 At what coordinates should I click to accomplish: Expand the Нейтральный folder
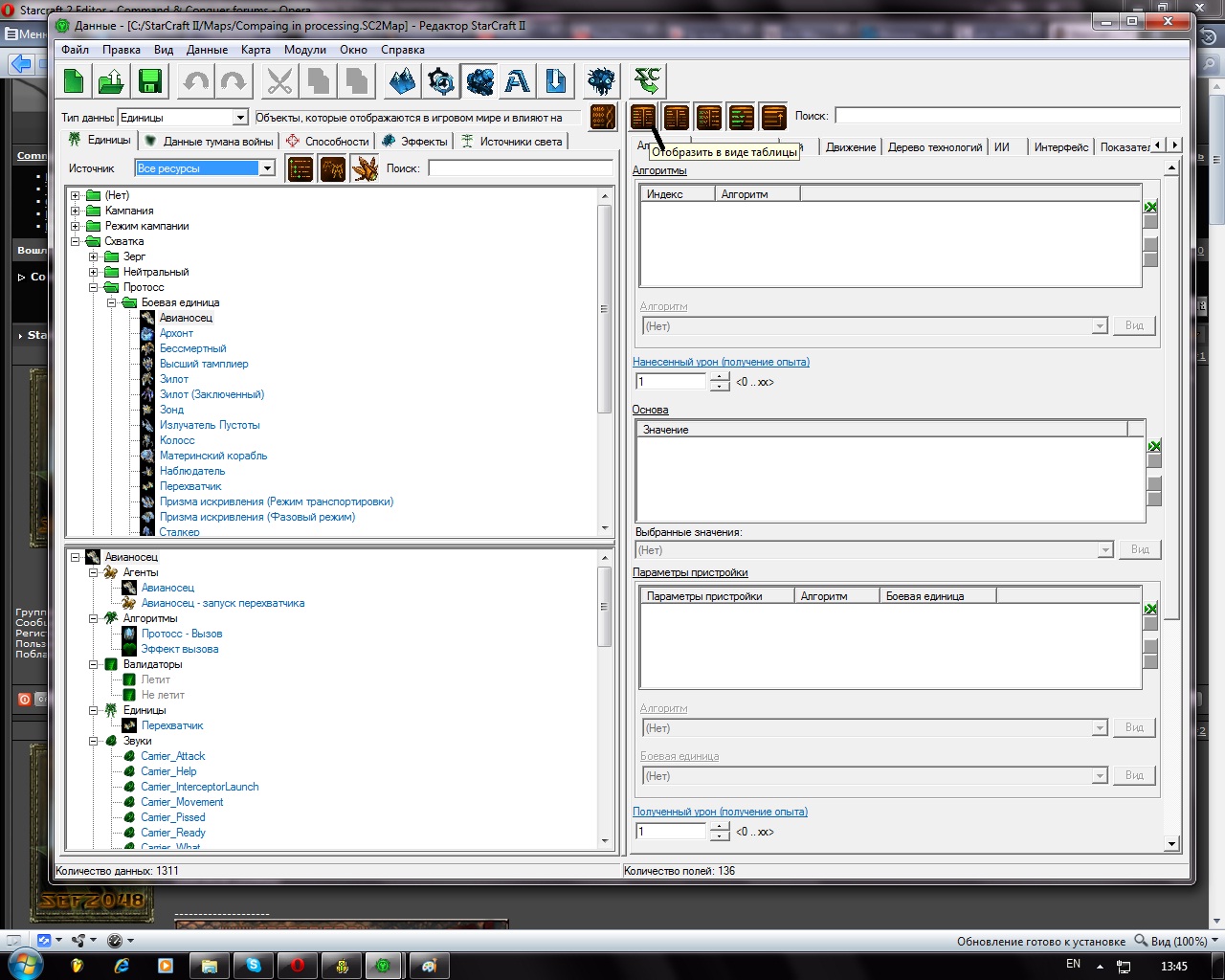pyautogui.click(x=93, y=272)
